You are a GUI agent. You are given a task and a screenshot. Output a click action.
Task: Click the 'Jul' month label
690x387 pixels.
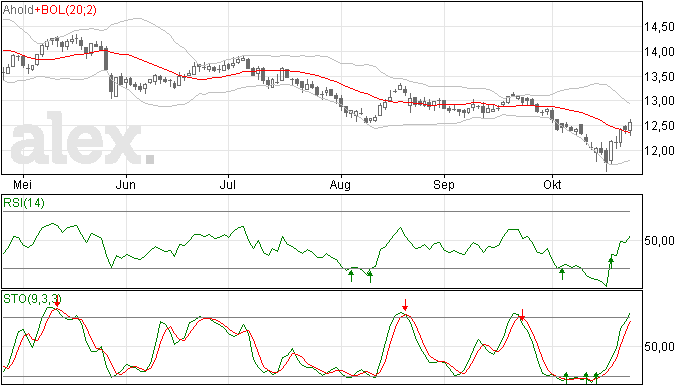[x=228, y=184]
